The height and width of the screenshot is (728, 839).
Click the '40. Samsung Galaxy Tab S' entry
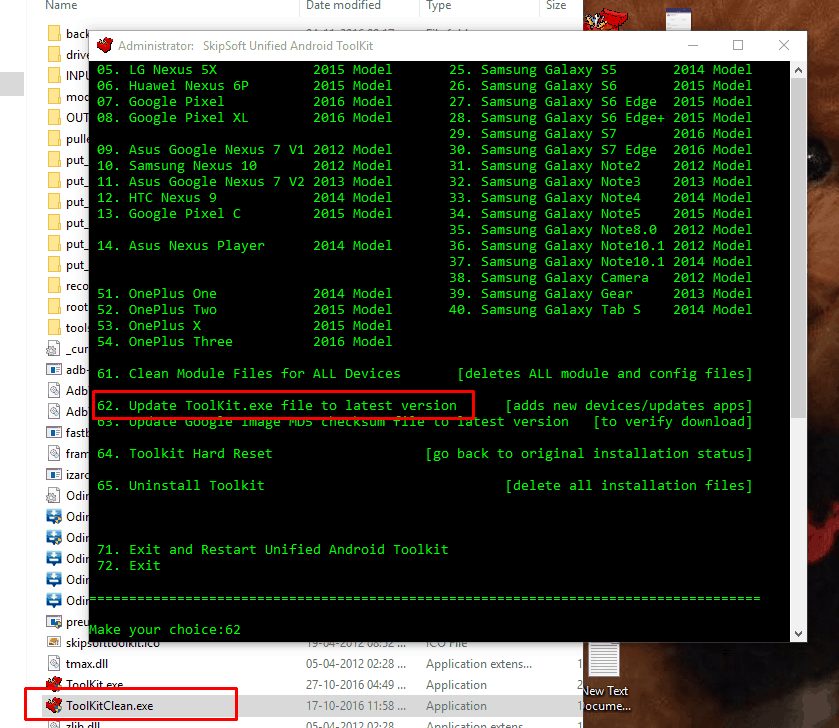click(545, 310)
